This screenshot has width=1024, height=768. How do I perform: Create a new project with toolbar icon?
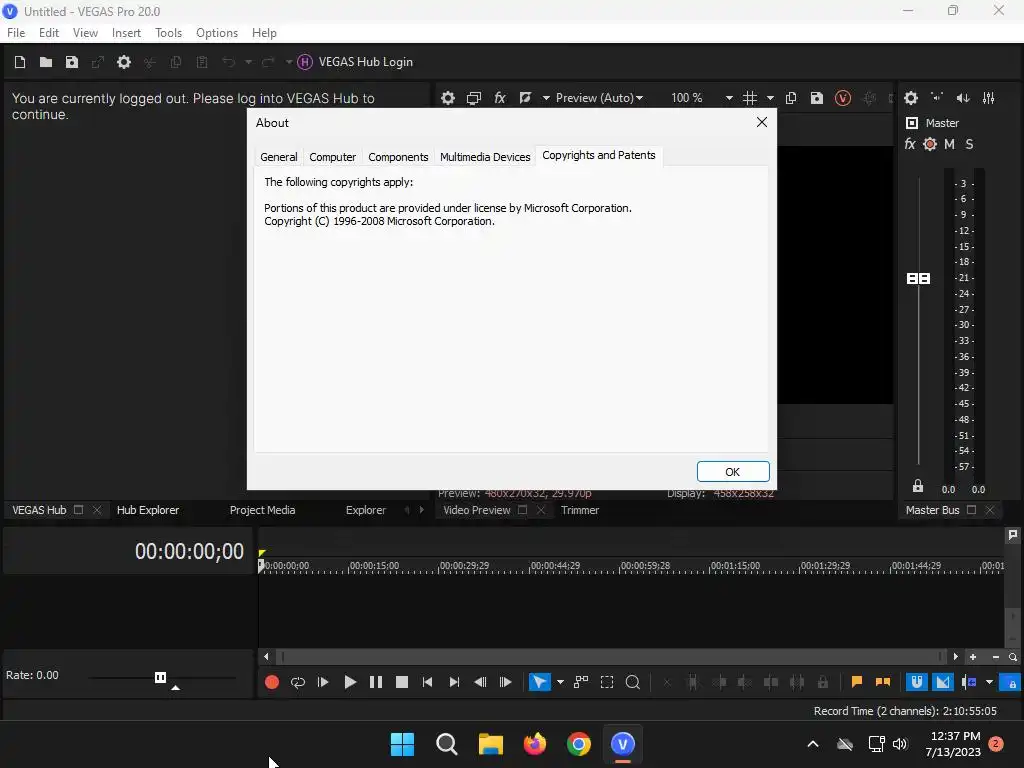coord(20,62)
